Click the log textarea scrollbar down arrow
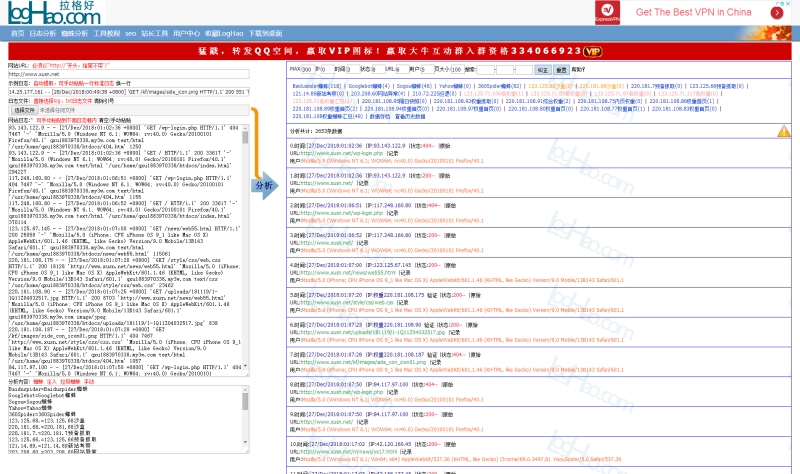Image resolution: width=800 pixels, height=474 pixels. pos(245,366)
